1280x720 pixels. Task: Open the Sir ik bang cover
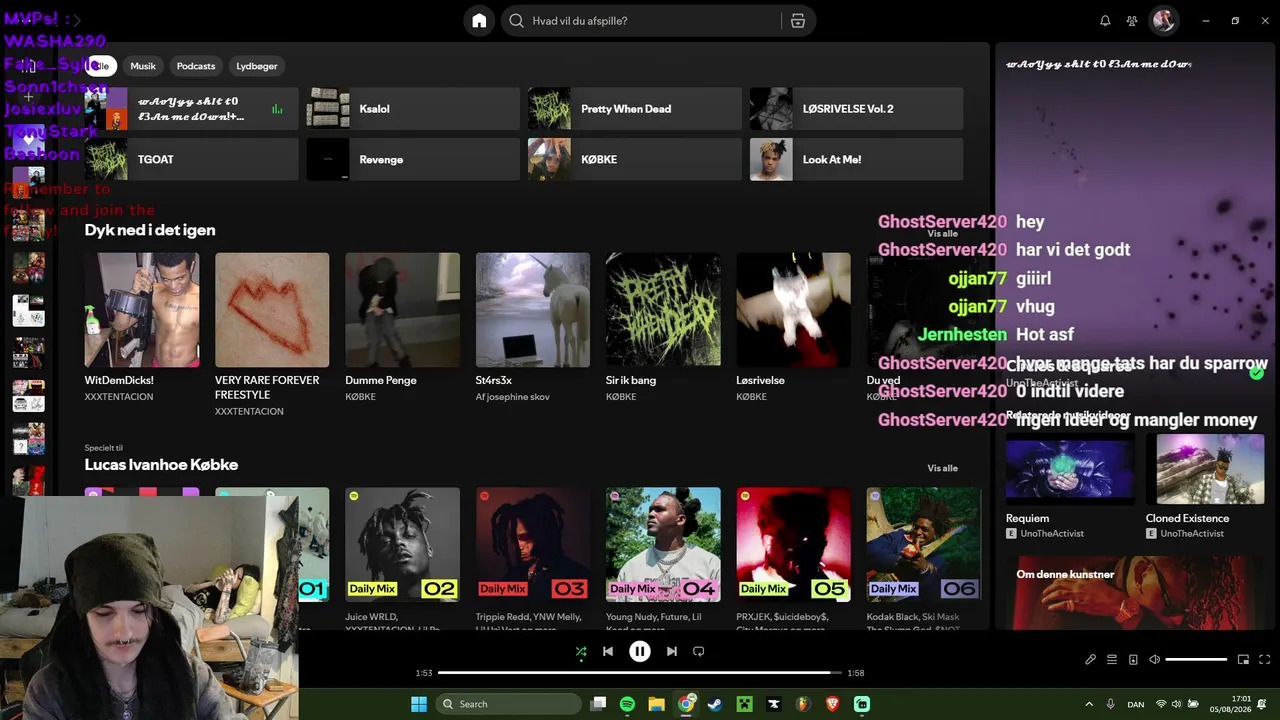(x=663, y=310)
